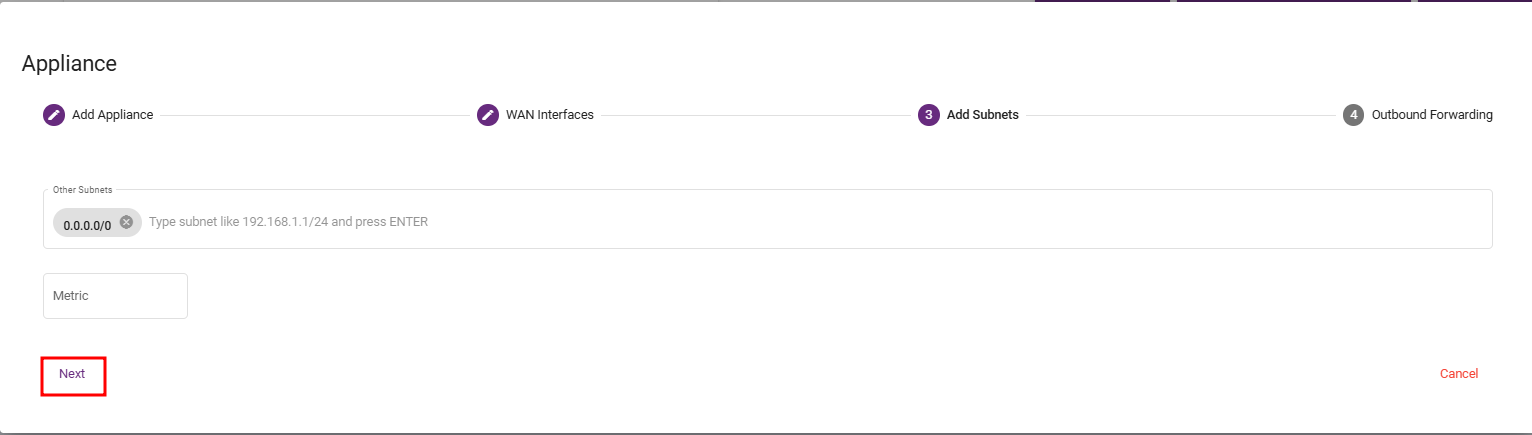Click the step 3 circle icon

(x=929, y=115)
